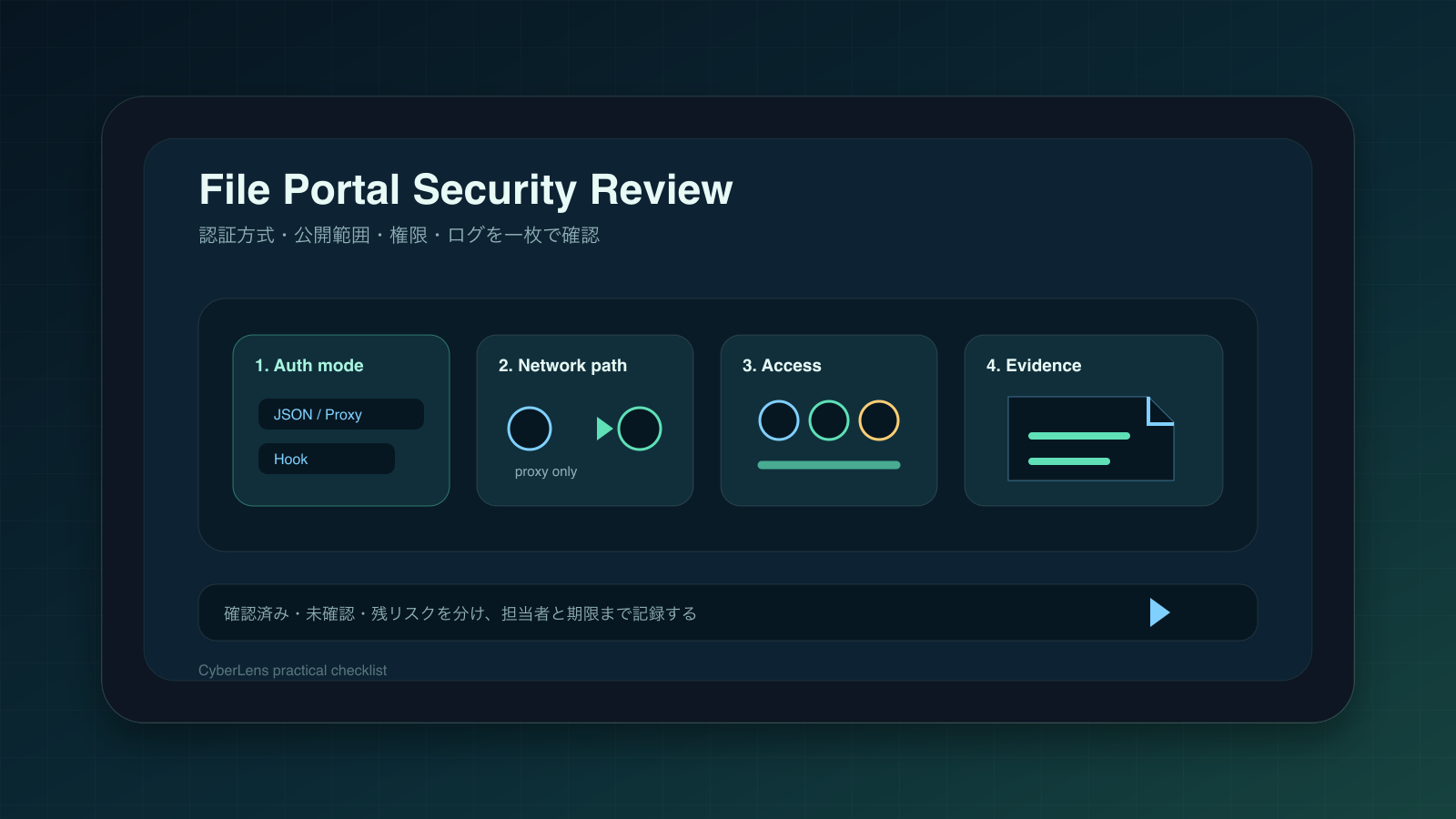This screenshot has height=819, width=1456.
Task: Open the 4. Evidence card heading
Action: click(x=1034, y=365)
